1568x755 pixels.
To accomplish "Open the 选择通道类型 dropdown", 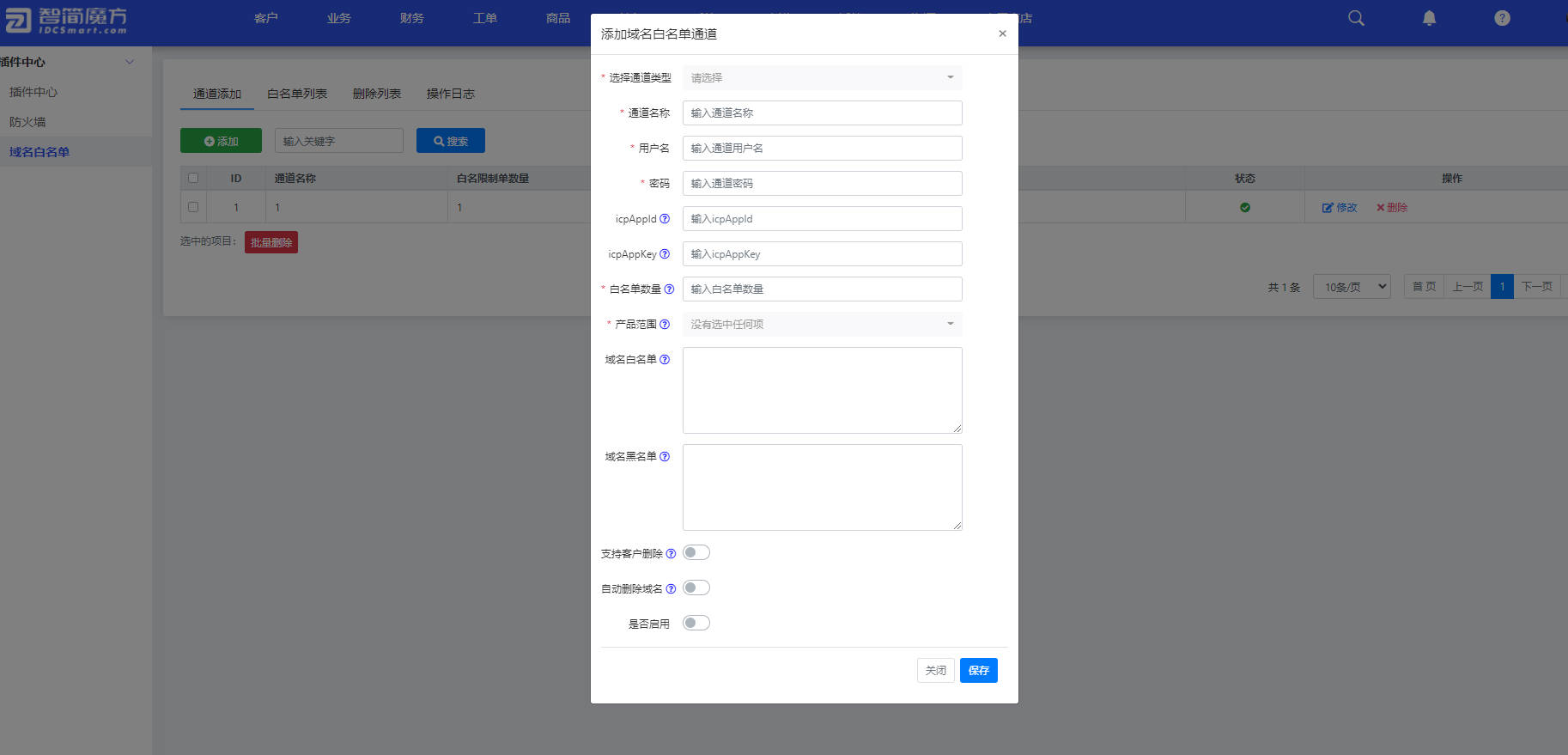I will pos(823,77).
